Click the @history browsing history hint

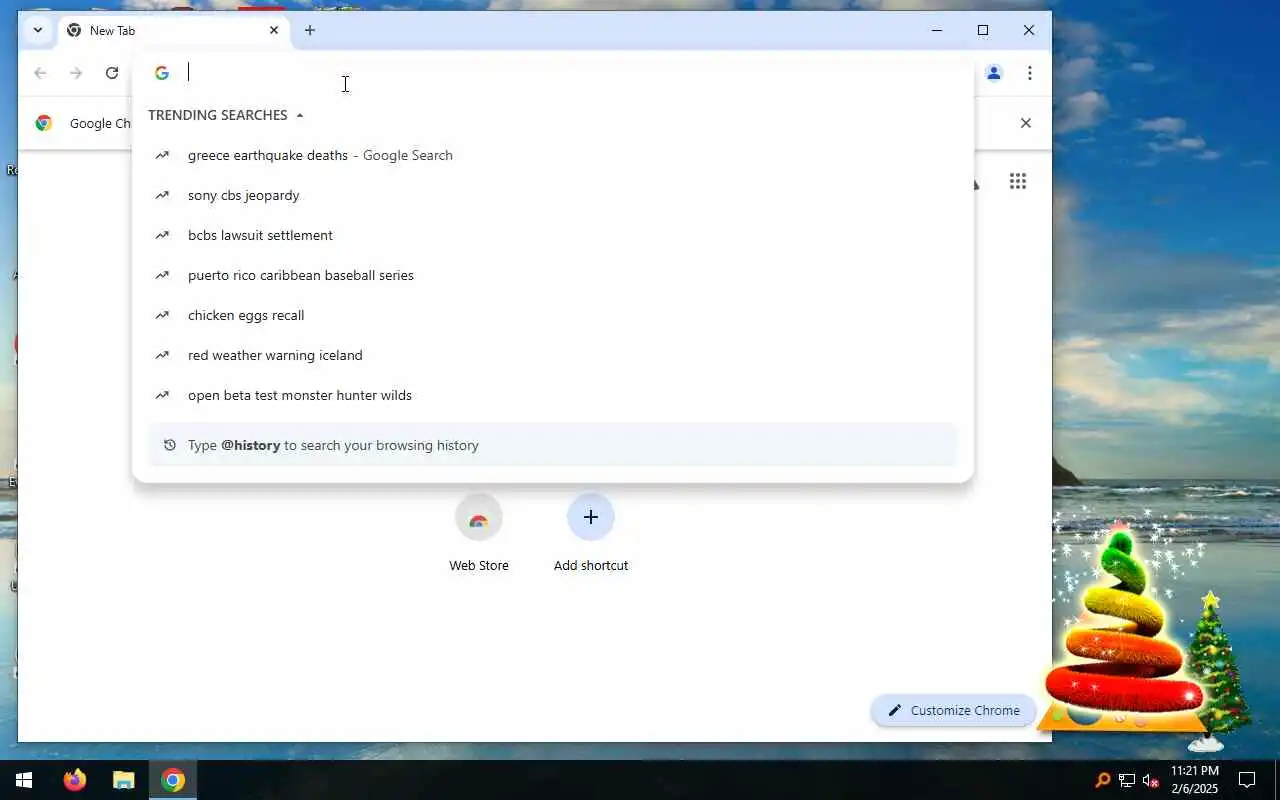pos(553,445)
